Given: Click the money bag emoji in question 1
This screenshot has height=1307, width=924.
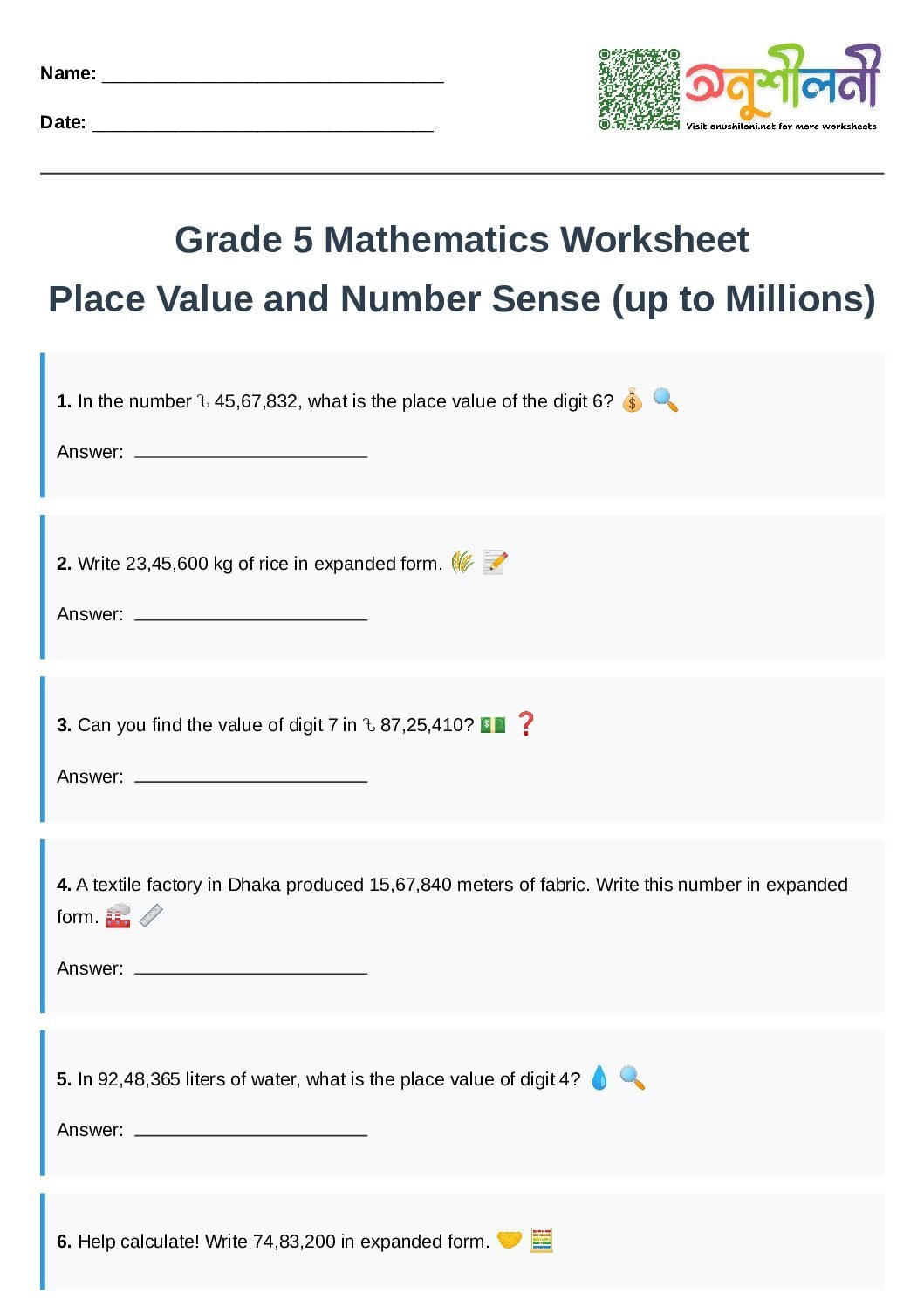Looking at the screenshot, I should click(x=632, y=401).
